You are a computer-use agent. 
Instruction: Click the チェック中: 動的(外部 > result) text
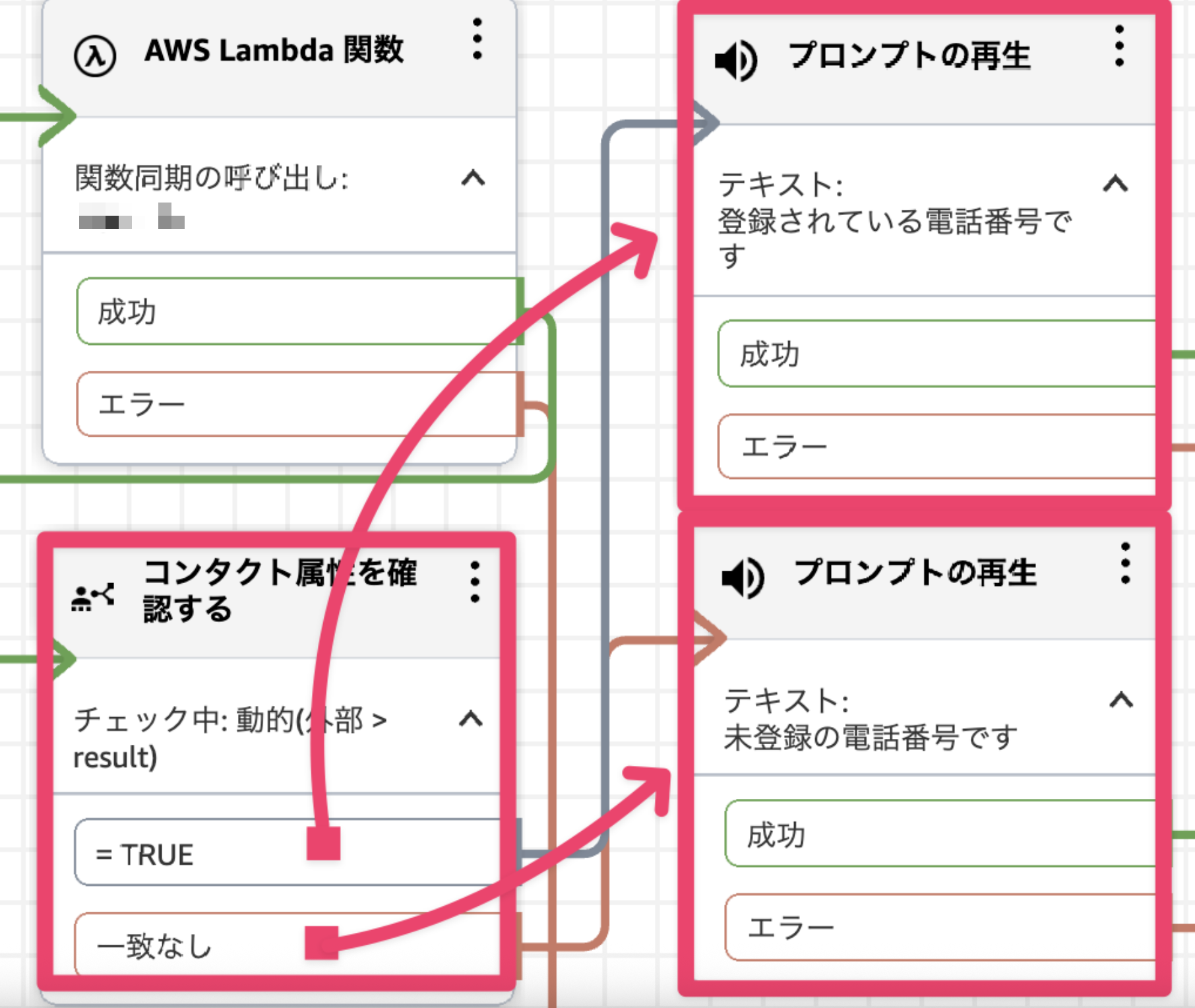230,738
